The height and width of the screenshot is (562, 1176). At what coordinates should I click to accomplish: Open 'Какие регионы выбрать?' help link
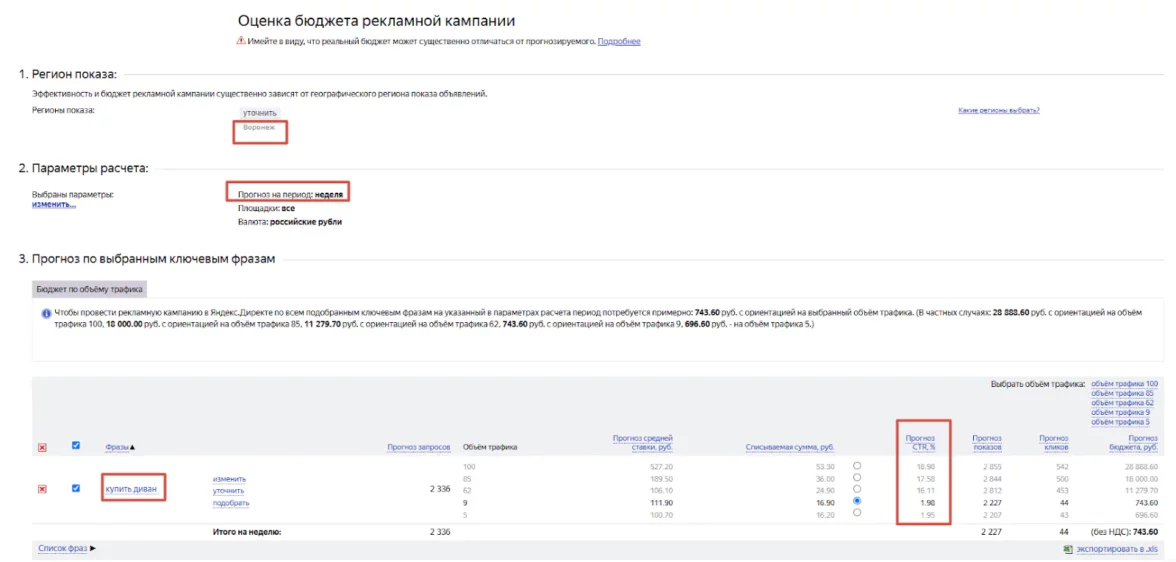[998, 110]
